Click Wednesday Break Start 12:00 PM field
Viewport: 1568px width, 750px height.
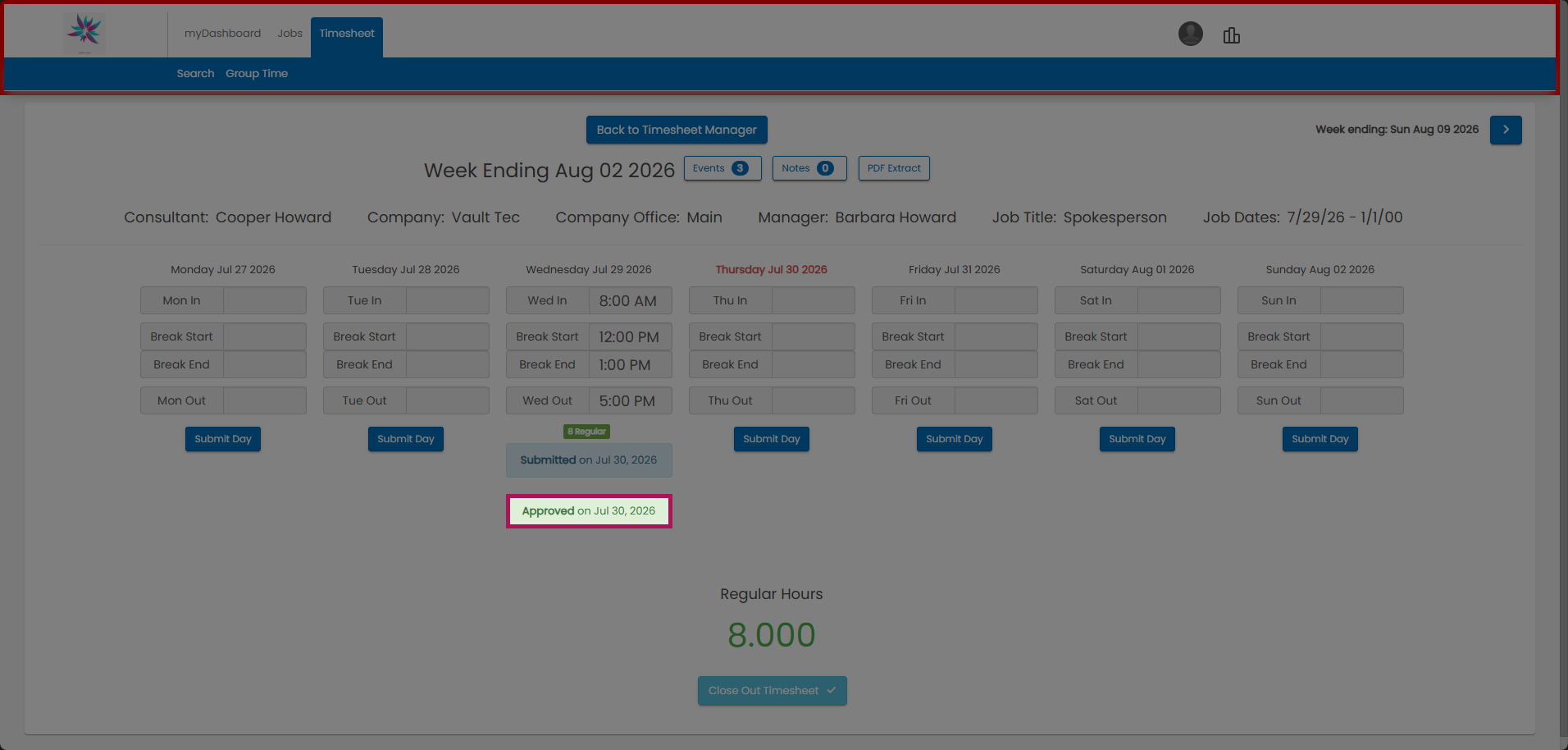click(x=630, y=336)
